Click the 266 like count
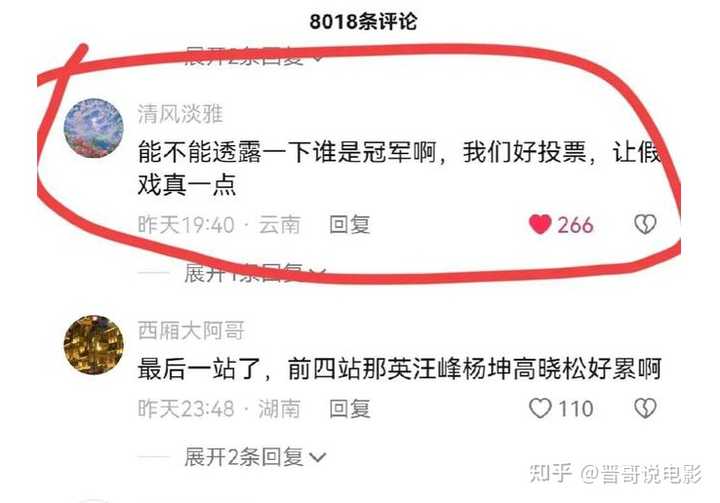 coord(575,225)
